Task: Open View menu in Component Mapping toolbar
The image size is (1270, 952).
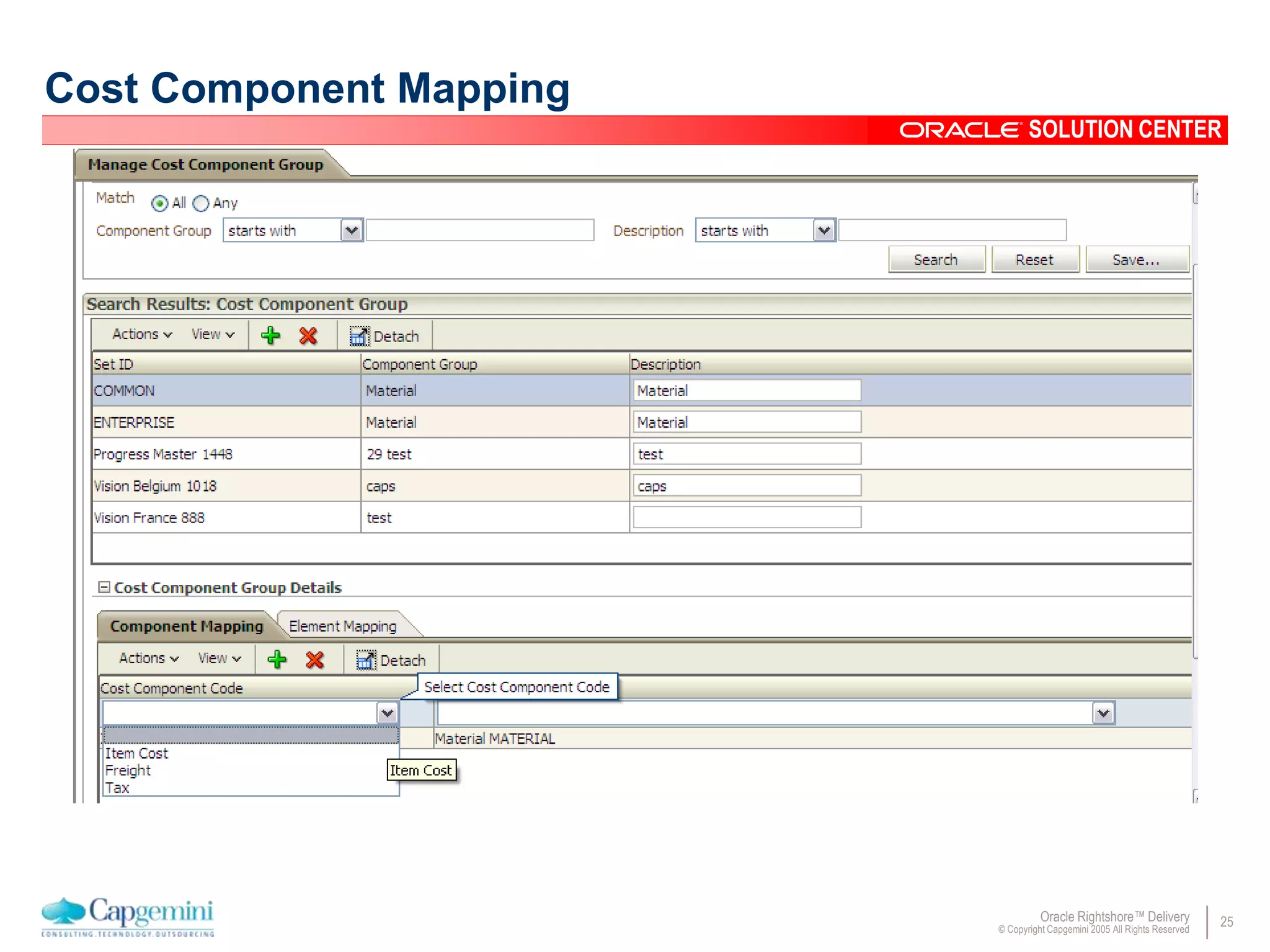Action: tap(220, 658)
